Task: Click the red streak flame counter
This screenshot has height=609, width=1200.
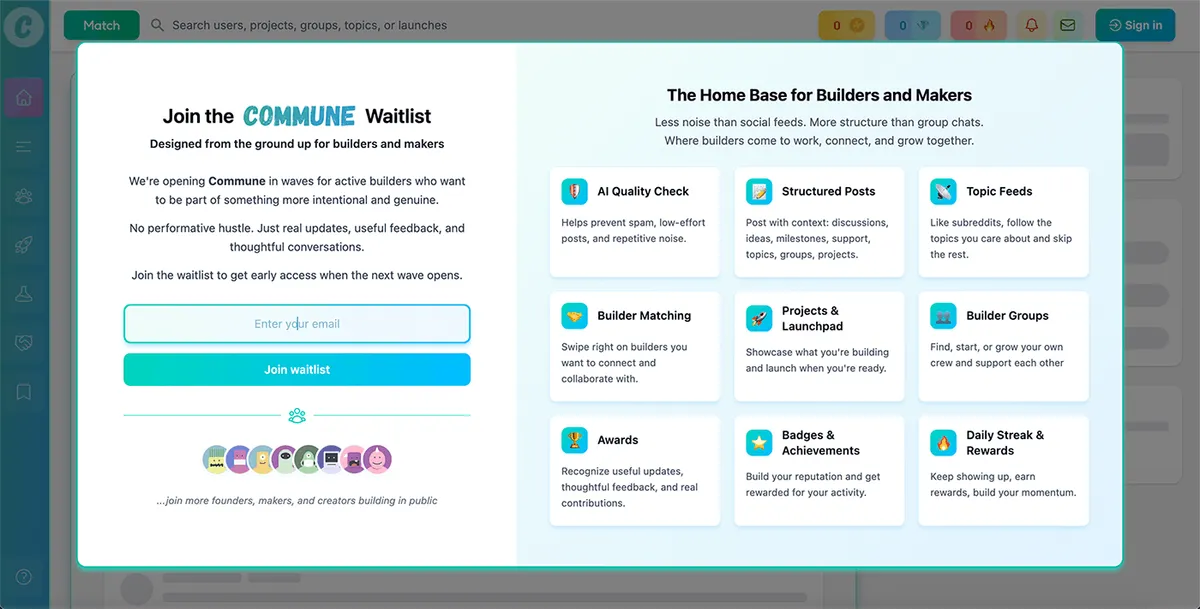Action: click(979, 25)
